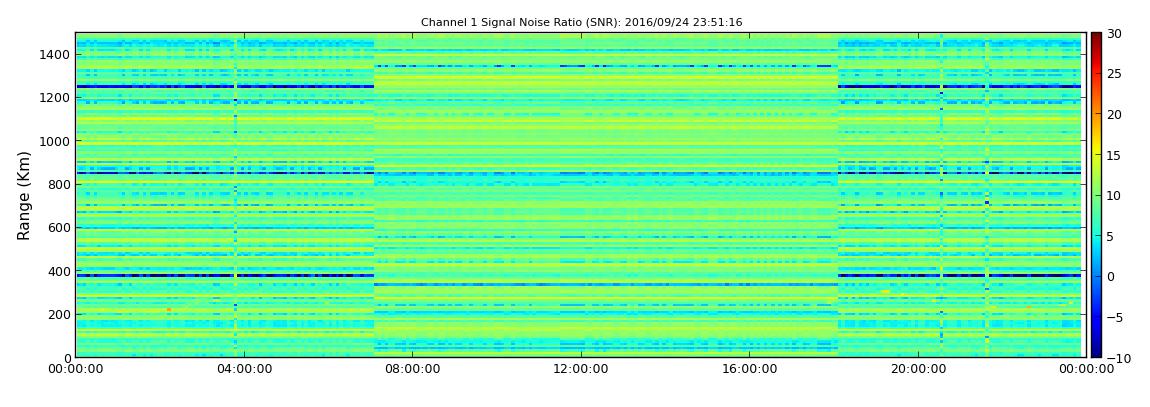Click the 20:00:00 time axis label
This screenshot has width=1150, height=407.
918,369
